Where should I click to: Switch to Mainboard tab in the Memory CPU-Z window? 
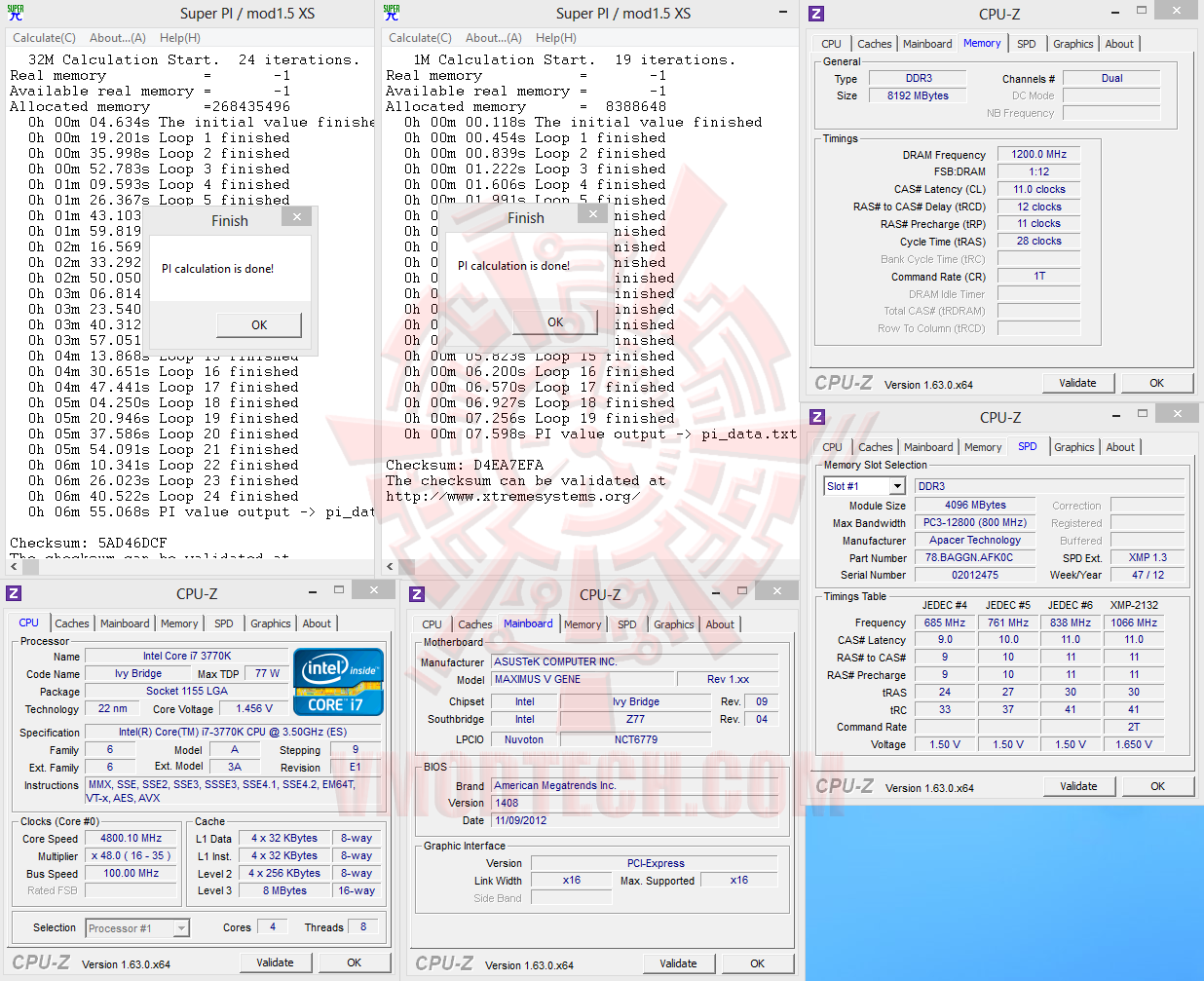927,44
